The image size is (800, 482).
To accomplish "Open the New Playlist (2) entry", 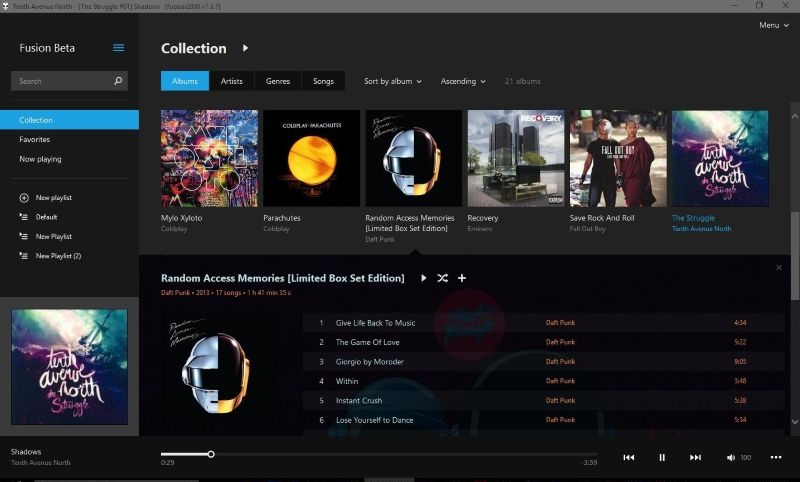I will pyautogui.click(x=58, y=256).
